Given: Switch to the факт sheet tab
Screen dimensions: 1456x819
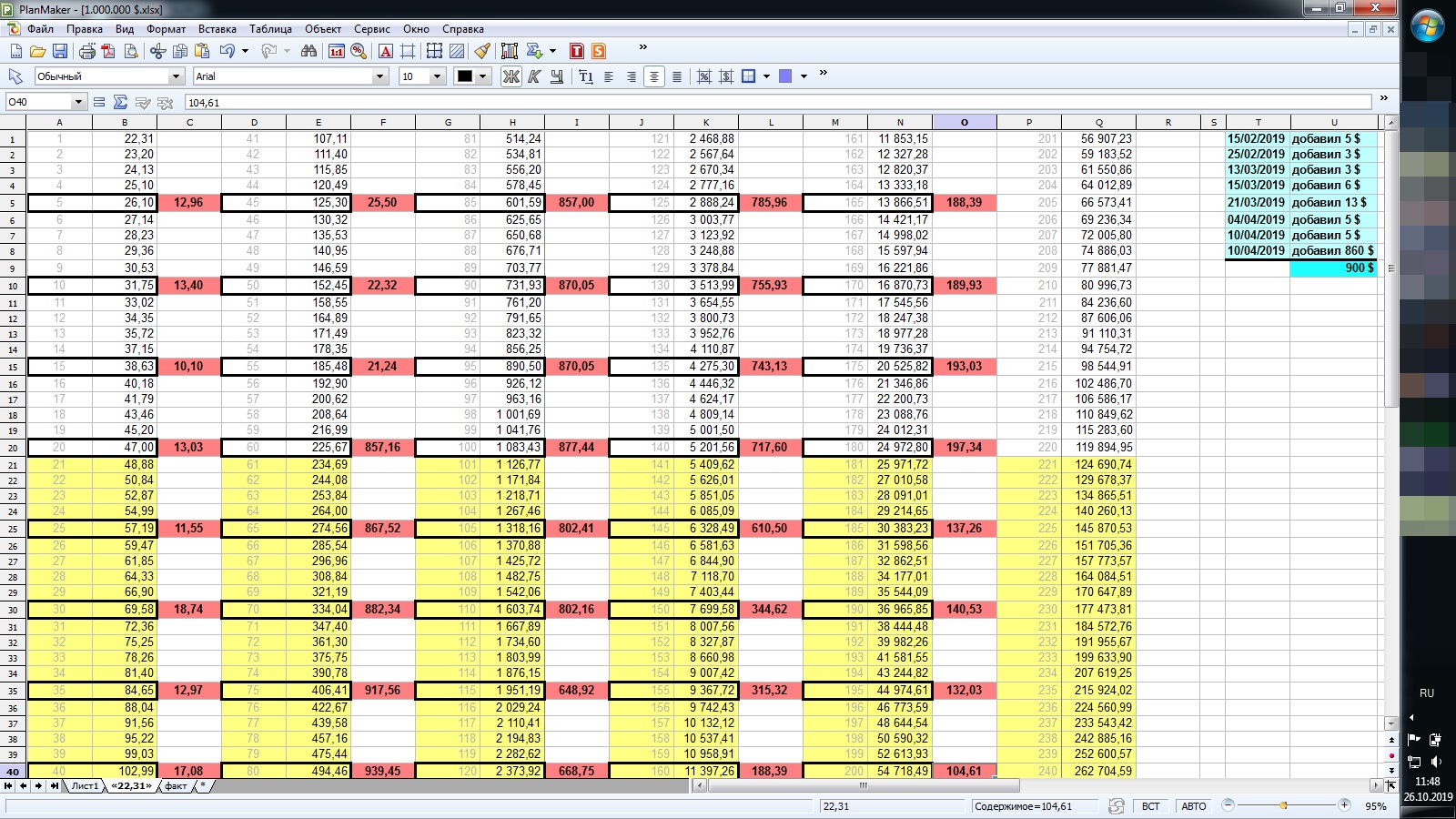Looking at the screenshot, I should [176, 786].
